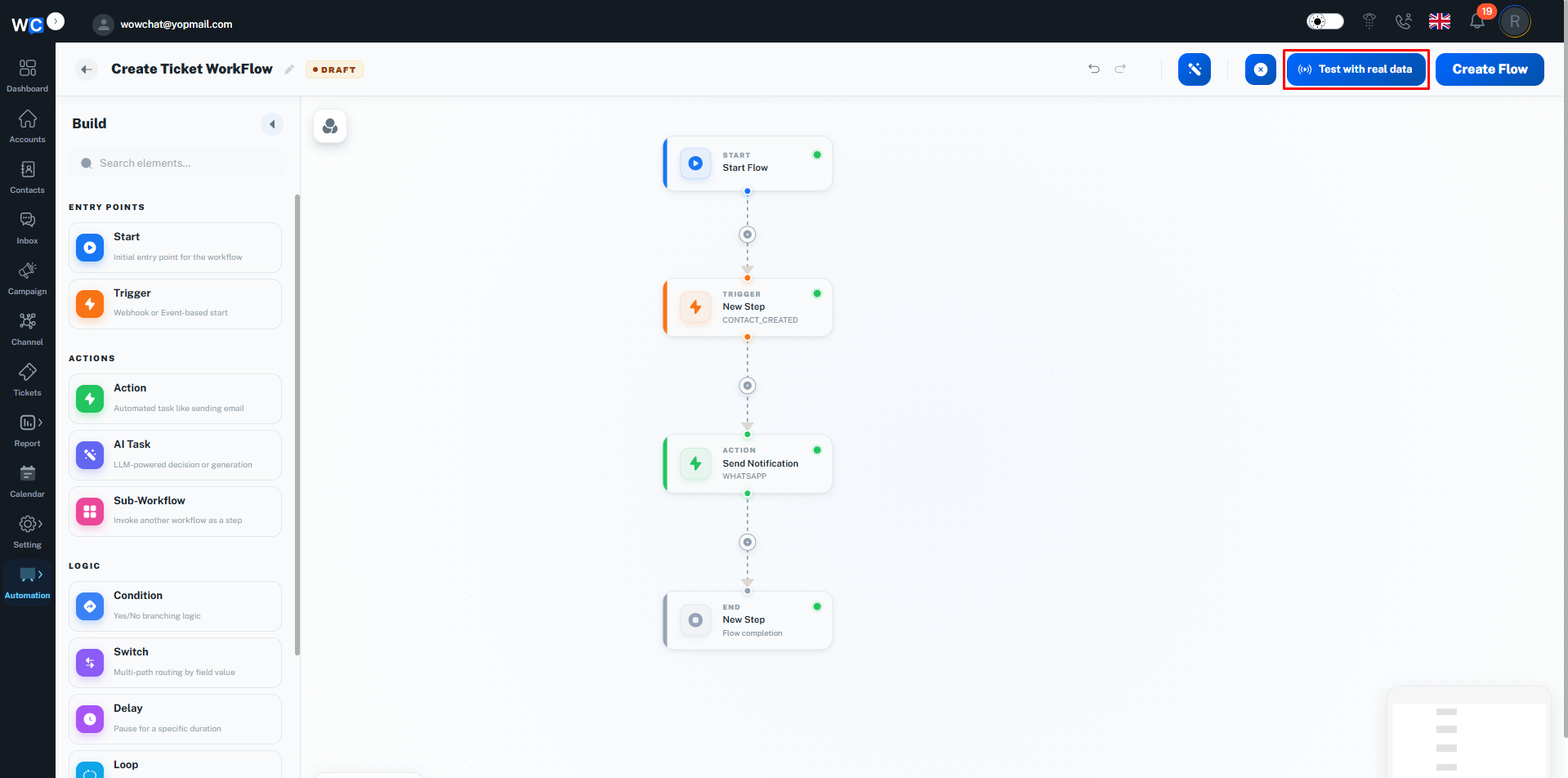This screenshot has height=778, width=1568.
Task: Click the undo arrow icon
Action: (1094, 69)
